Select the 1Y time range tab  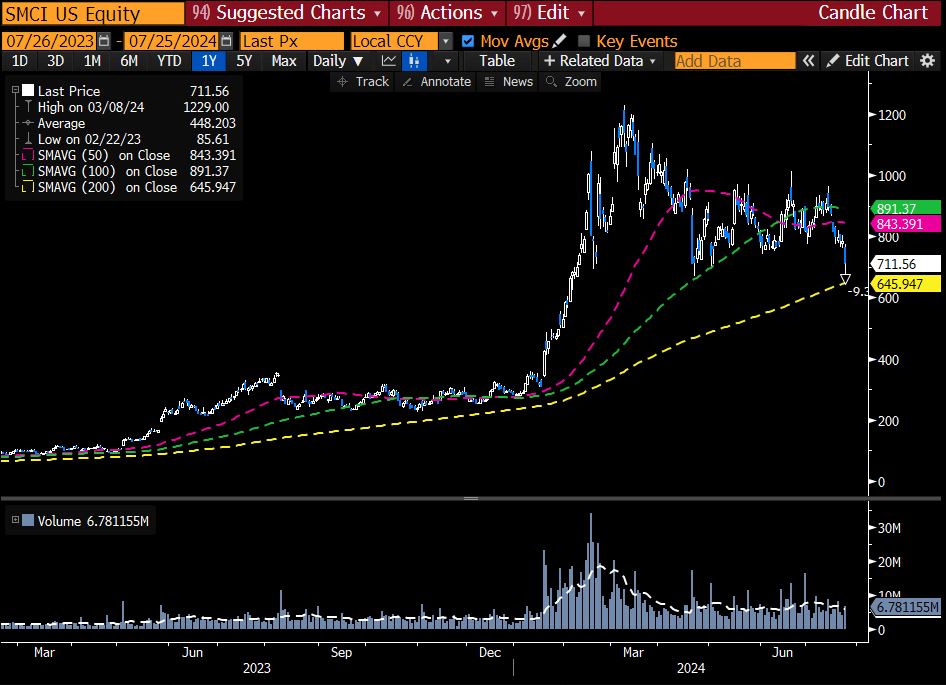pyautogui.click(x=209, y=61)
